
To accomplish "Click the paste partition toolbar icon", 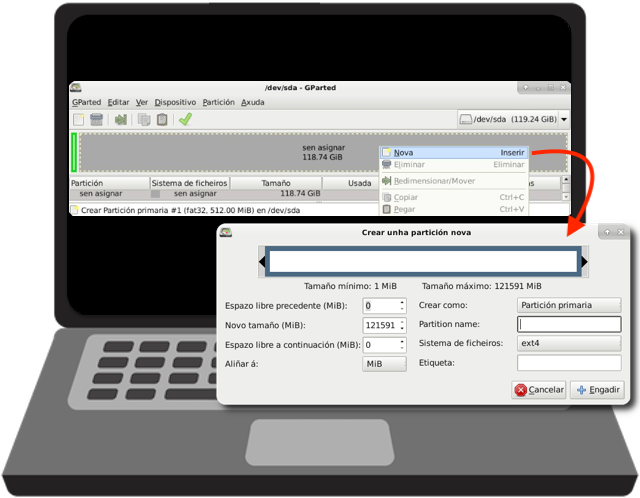I will coord(160,120).
